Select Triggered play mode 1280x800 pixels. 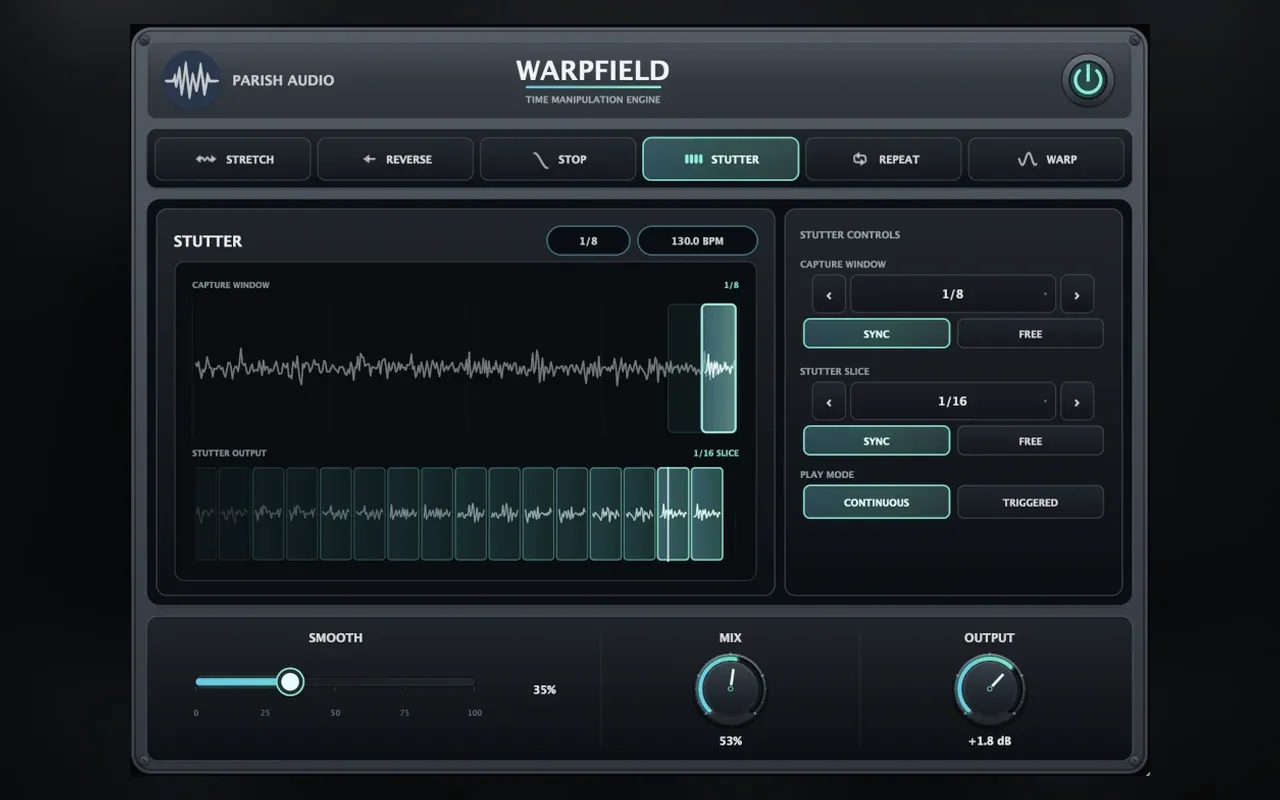[x=1031, y=502]
